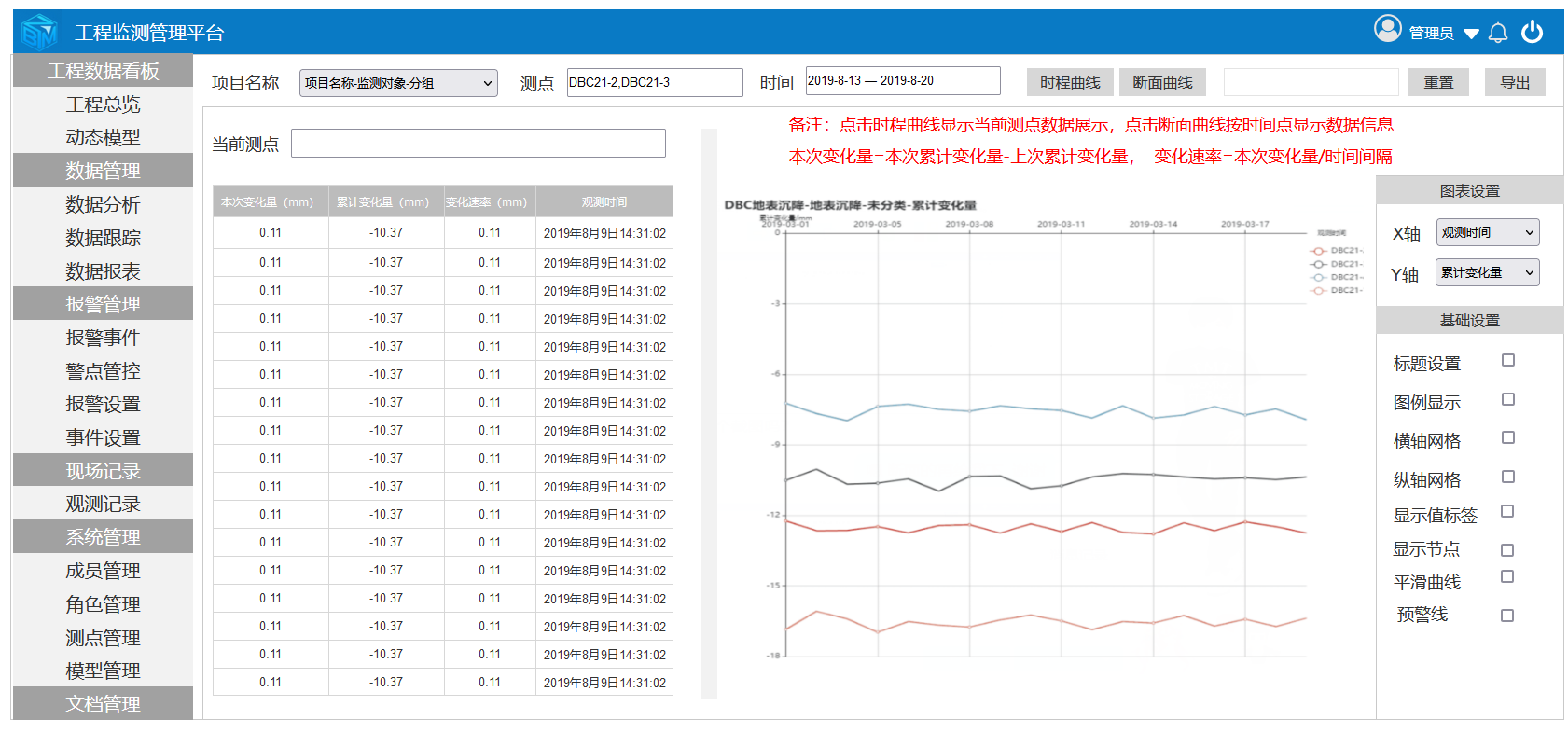The width and height of the screenshot is (1568, 747).
Task: Click the platform logo icon
Action: click(39, 33)
